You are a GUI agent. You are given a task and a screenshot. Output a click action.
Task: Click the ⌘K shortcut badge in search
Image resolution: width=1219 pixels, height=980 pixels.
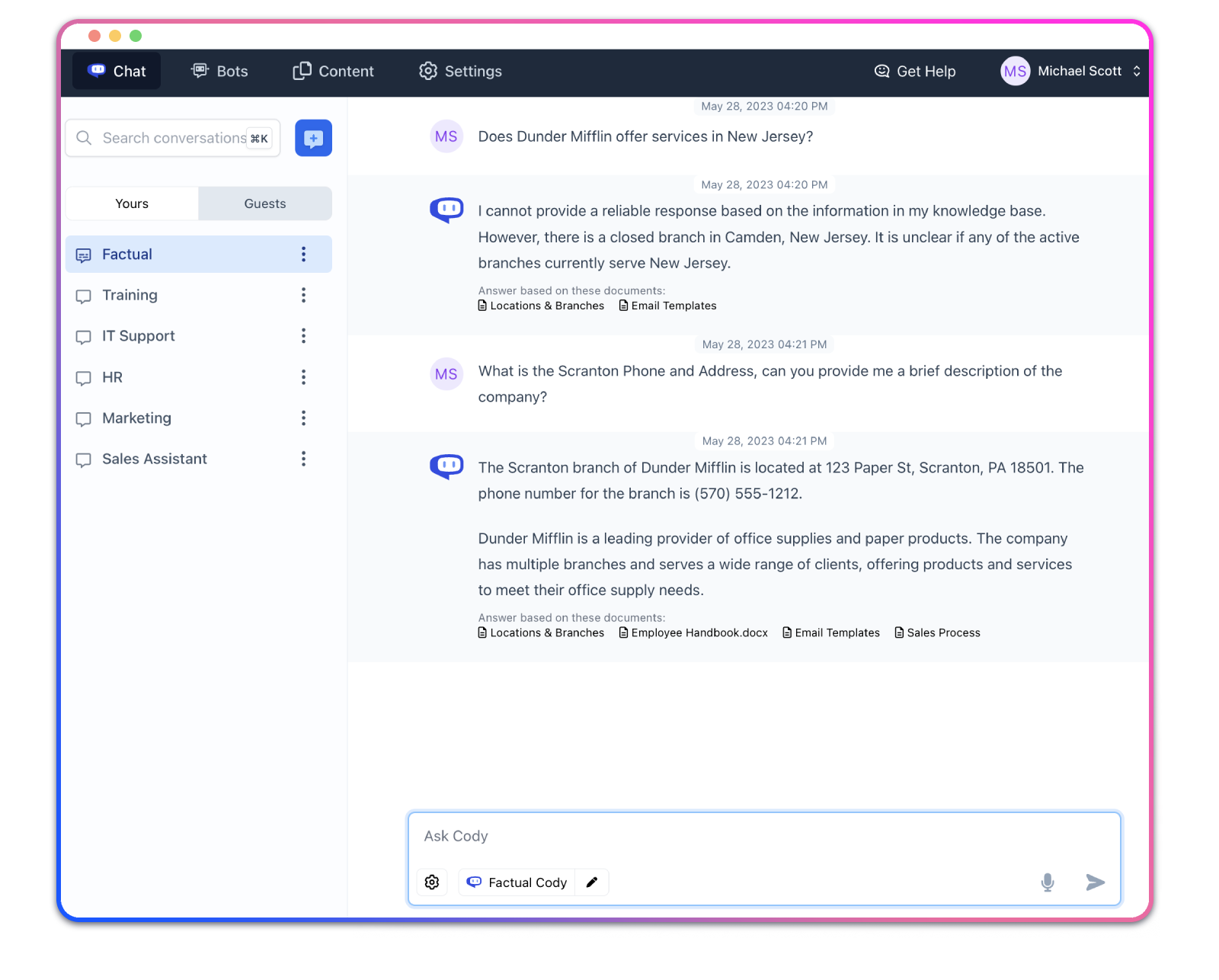[x=260, y=139]
